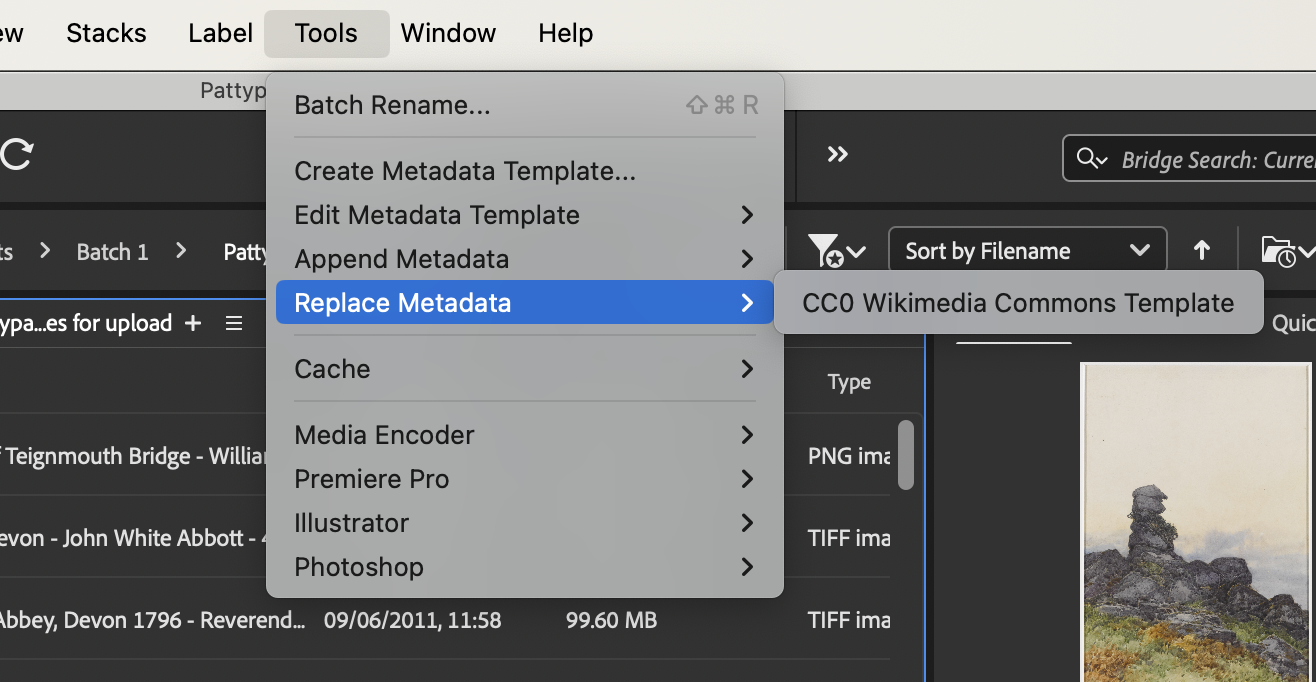Toggle ascending sort order arrow

pyautogui.click(x=1202, y=250)
